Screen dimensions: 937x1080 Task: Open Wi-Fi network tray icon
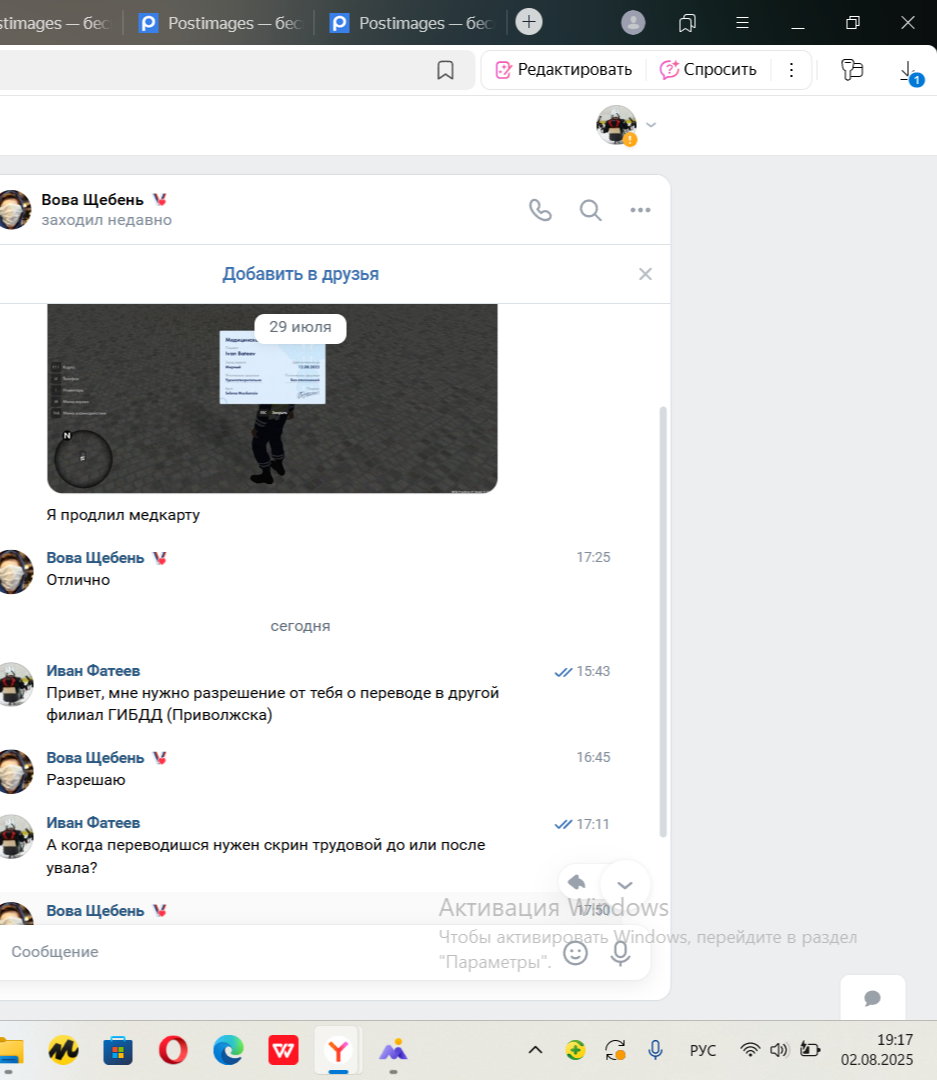(x=750, y=1050)
